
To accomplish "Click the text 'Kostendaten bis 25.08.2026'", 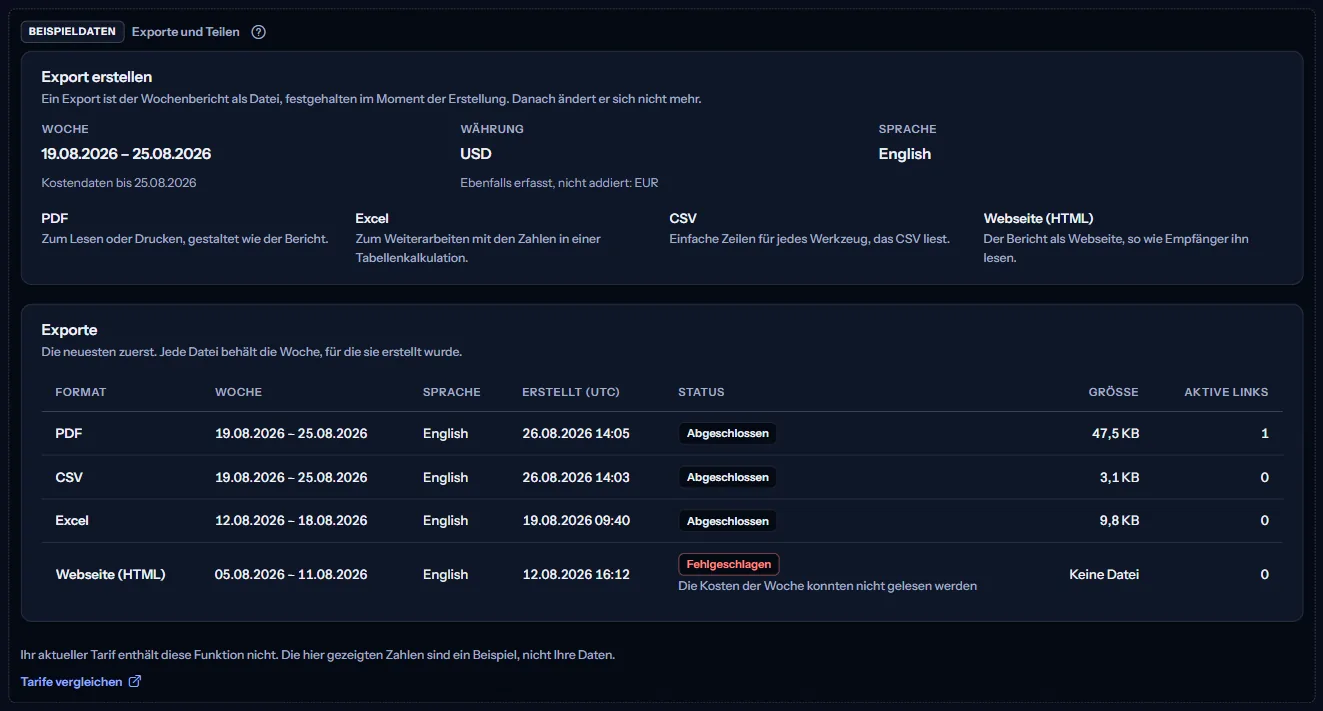I will click(119, 183).
